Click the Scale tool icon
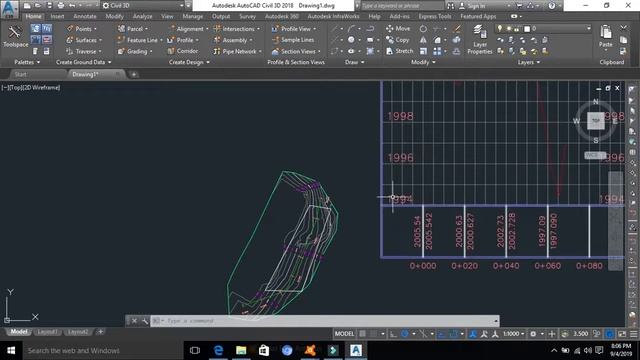 pyautogui.click(x=423, y=51)
